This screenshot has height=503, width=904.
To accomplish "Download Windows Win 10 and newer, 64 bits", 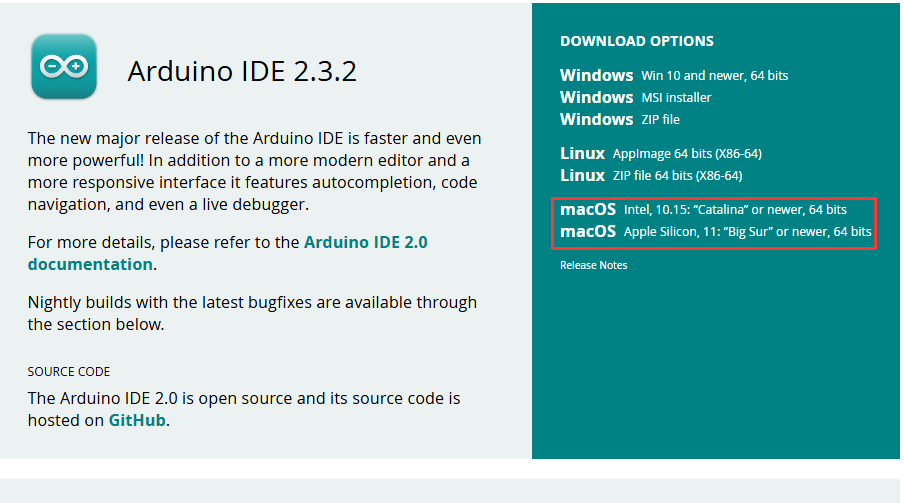I will pyautogui.click(x=673, y=76).
